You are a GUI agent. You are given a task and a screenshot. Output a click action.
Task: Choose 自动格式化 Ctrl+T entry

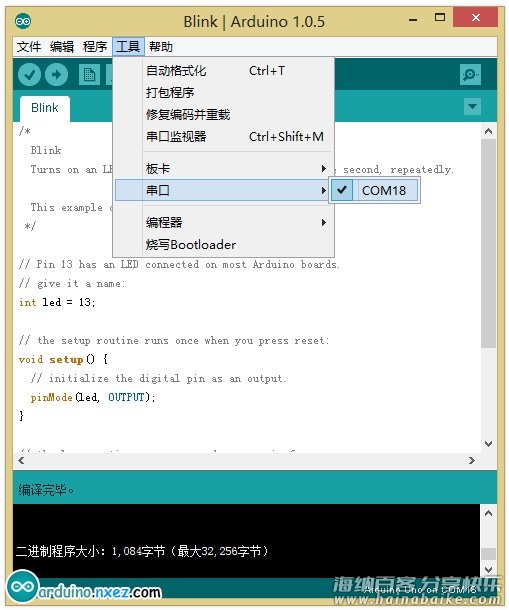225,71
